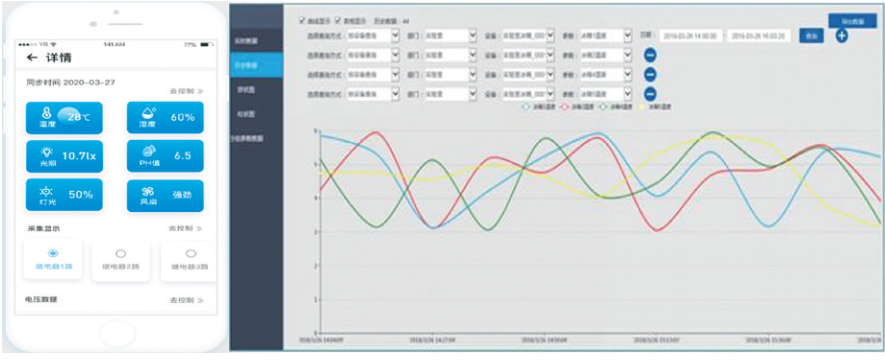Click the export data button at top right

[x=852, y=20]
